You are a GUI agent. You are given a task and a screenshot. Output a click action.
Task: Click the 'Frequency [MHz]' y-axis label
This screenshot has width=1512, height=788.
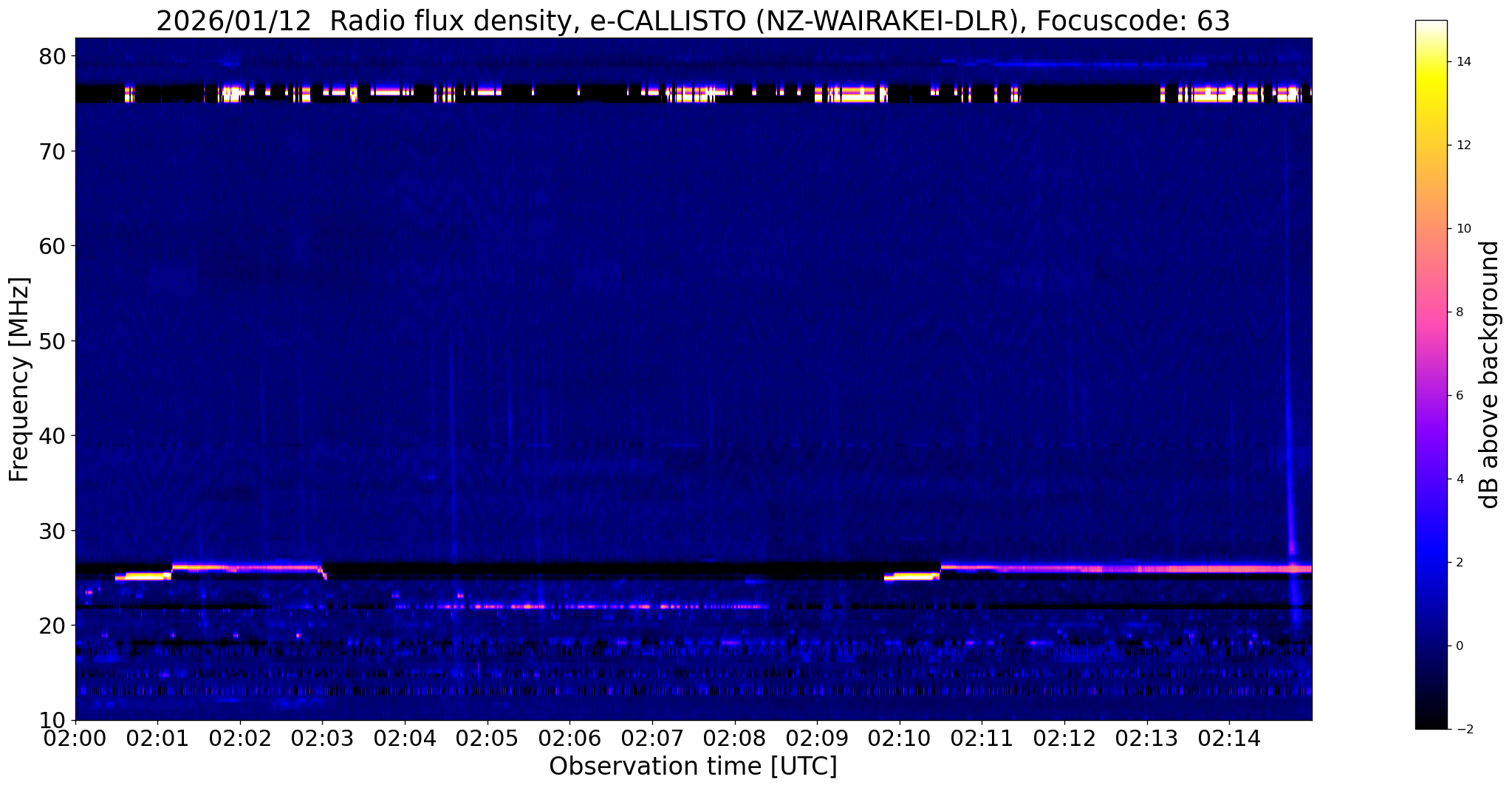(19, 380)
